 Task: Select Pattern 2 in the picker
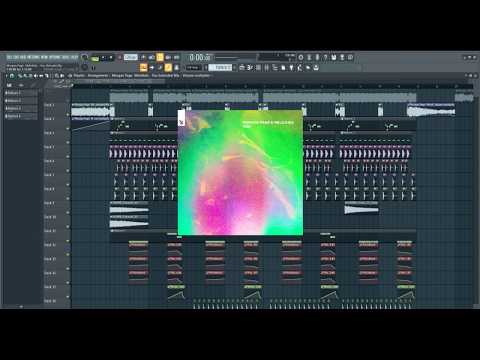pyautogui.click(x=21, y=101)
